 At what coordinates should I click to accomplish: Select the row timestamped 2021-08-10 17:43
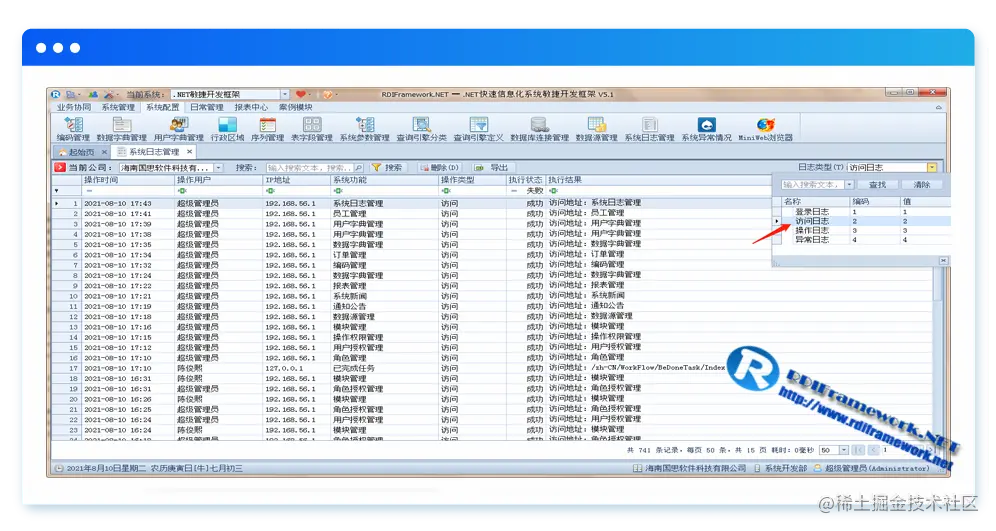412,203
